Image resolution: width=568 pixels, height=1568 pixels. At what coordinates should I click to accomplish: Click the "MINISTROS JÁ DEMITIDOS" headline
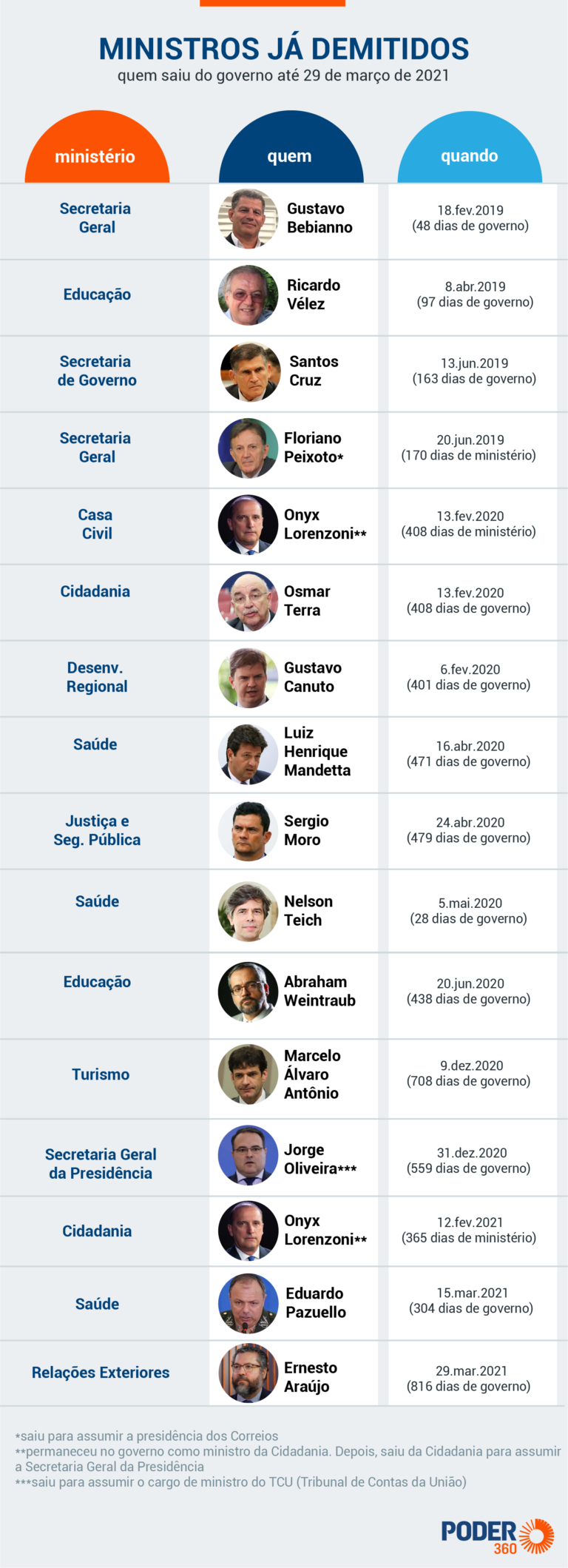tap(284, 49)
